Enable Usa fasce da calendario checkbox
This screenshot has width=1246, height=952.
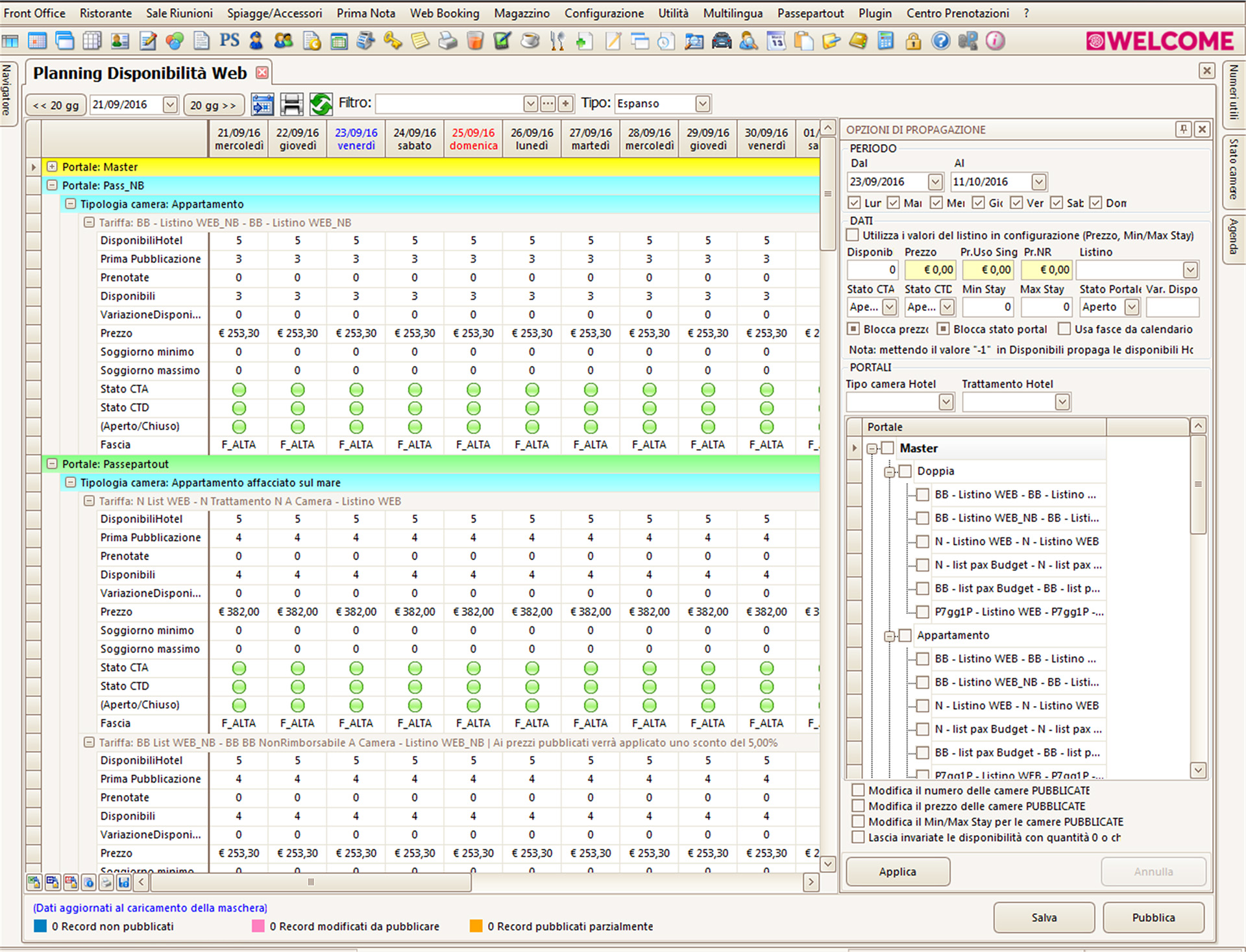point(1064,329)
